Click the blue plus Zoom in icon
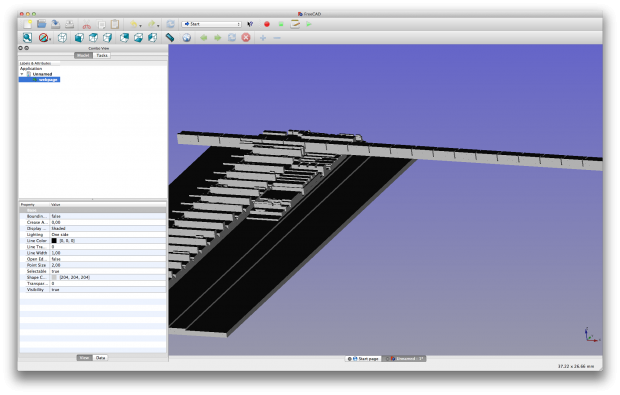Viewport: 620px width, 395px height. [263, 38]
